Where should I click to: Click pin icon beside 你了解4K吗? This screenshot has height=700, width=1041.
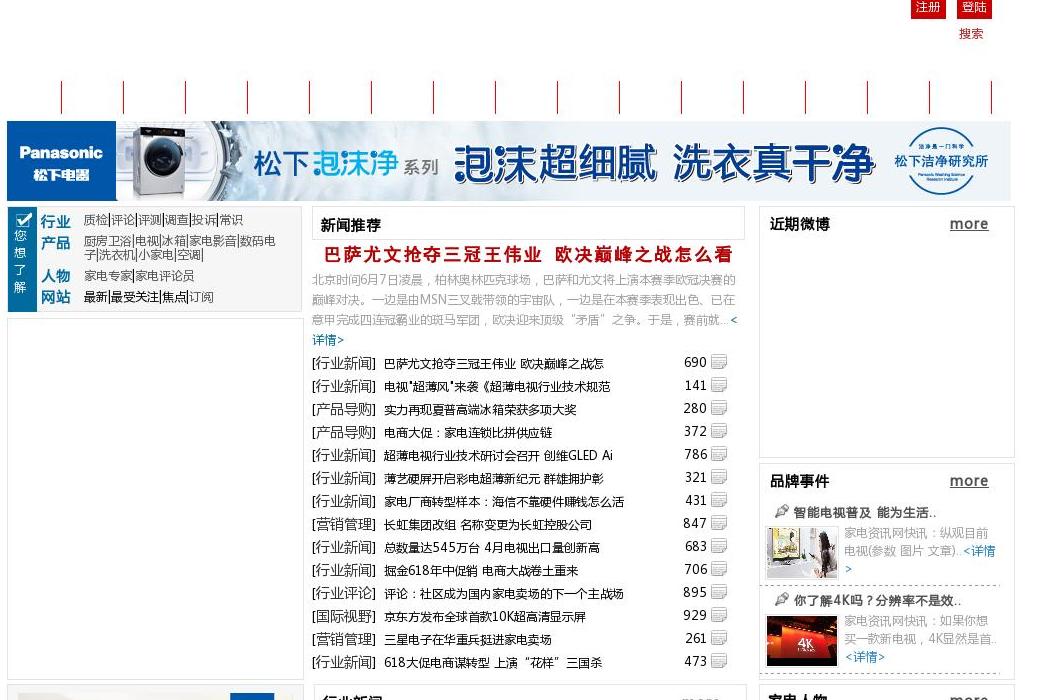point(781,599)
